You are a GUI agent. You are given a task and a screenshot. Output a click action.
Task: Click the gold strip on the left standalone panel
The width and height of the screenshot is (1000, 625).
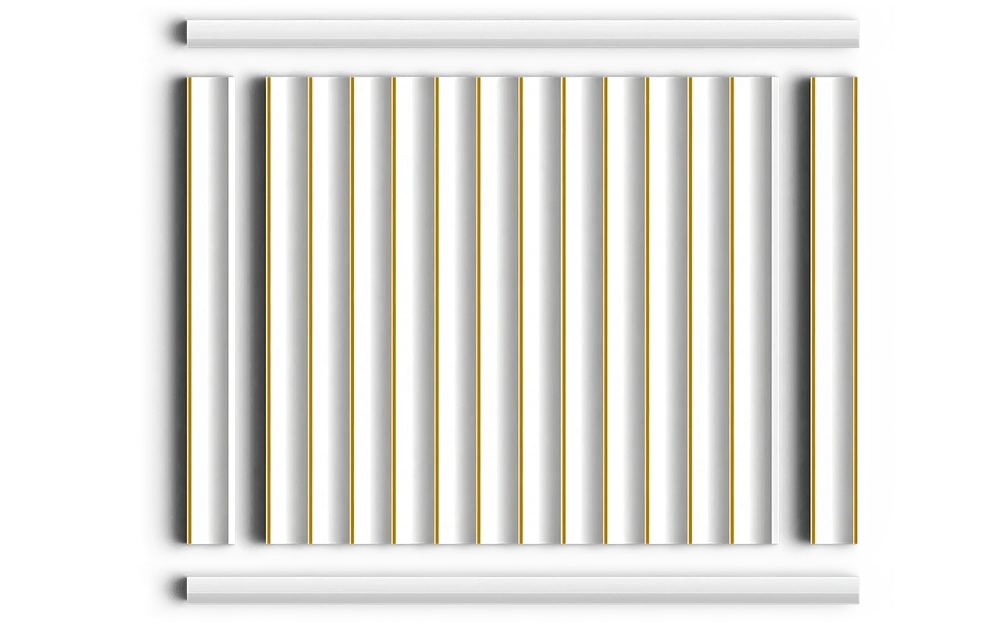click(189, 310)
